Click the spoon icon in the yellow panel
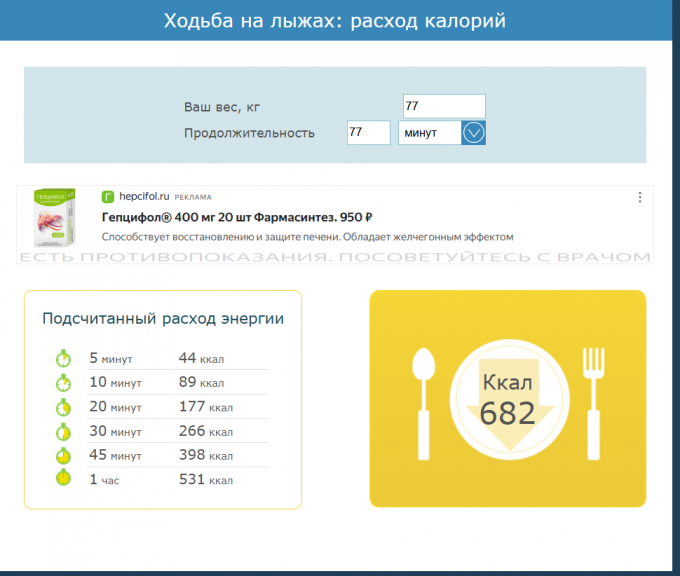 423,400
